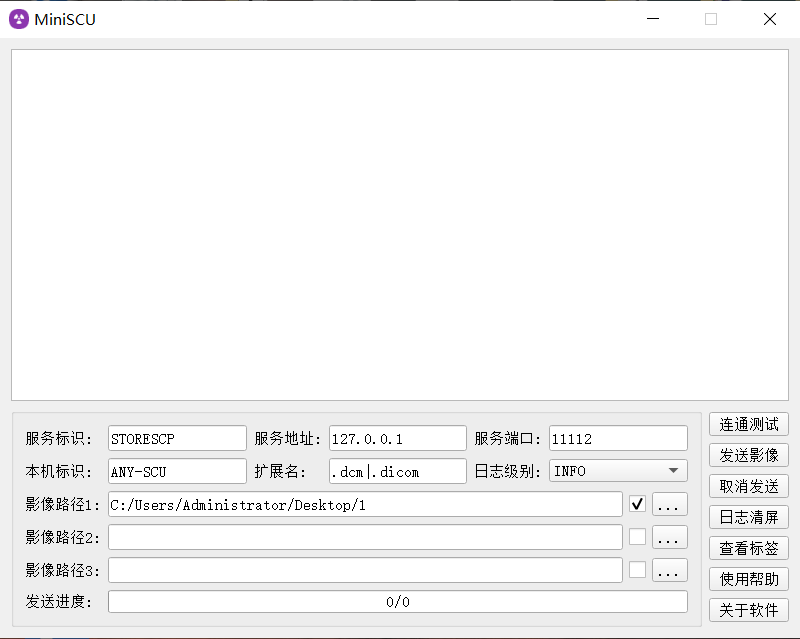Click the MiniSCU window title text
Screen dimensions: 800x639
[x=65, y=19]
